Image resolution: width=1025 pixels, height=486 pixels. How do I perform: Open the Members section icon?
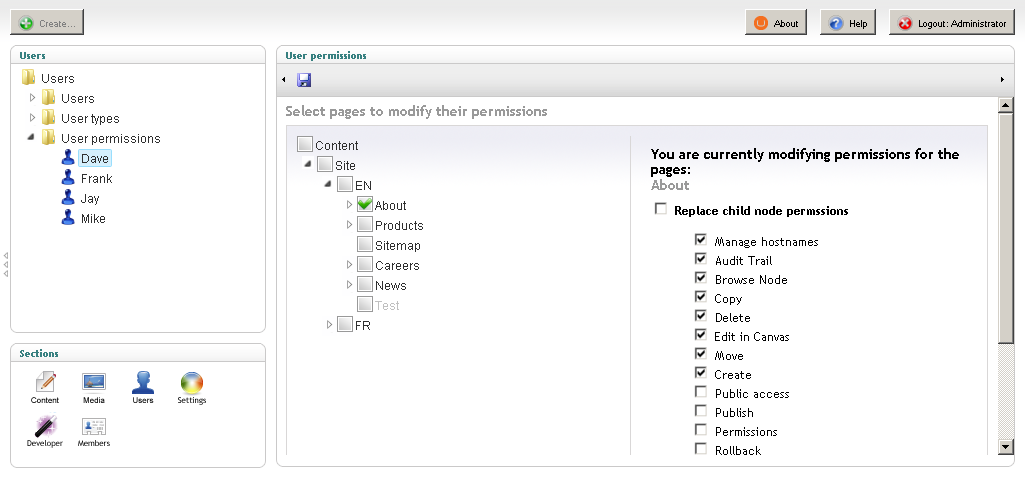[93, 426]
